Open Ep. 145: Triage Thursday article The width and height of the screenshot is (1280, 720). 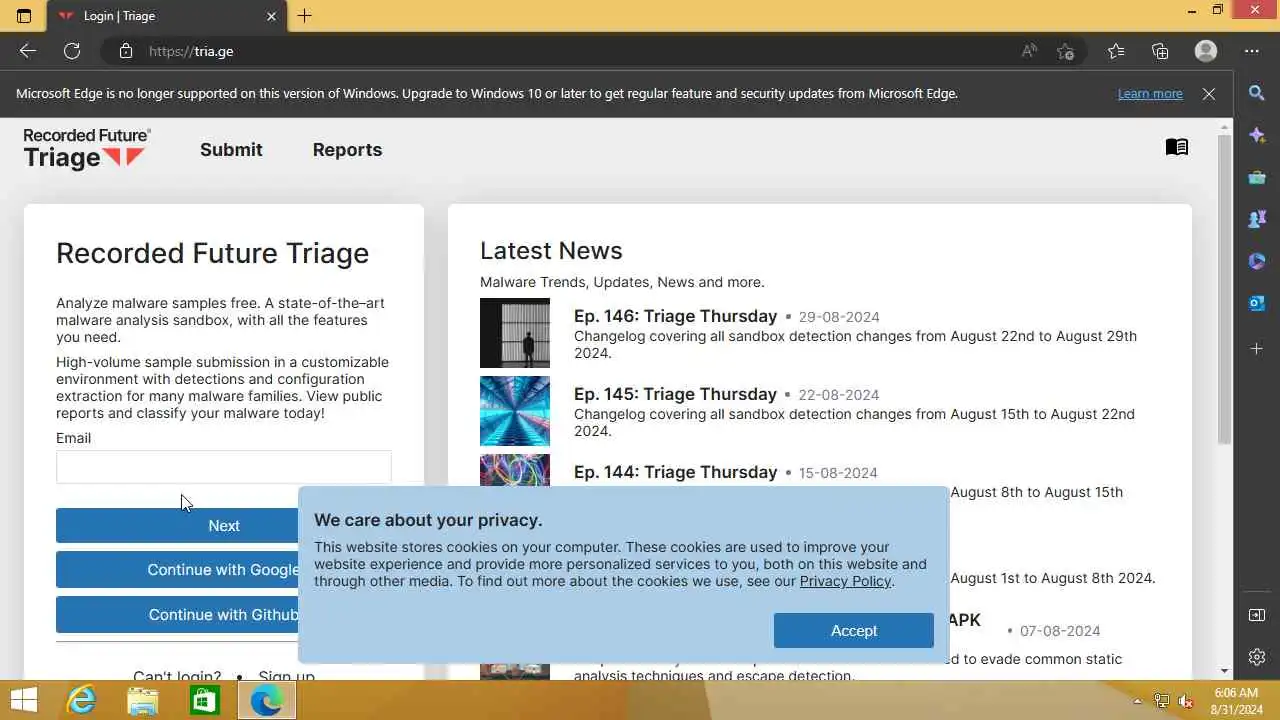[675, 394]
